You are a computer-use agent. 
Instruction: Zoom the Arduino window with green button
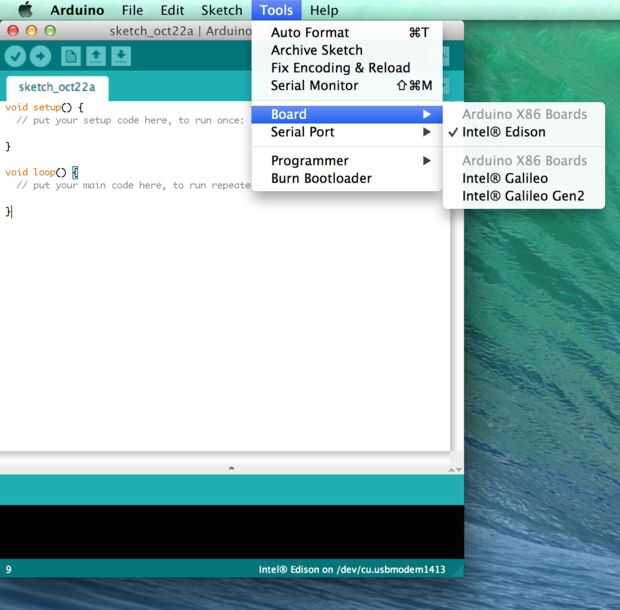[50, 30]
